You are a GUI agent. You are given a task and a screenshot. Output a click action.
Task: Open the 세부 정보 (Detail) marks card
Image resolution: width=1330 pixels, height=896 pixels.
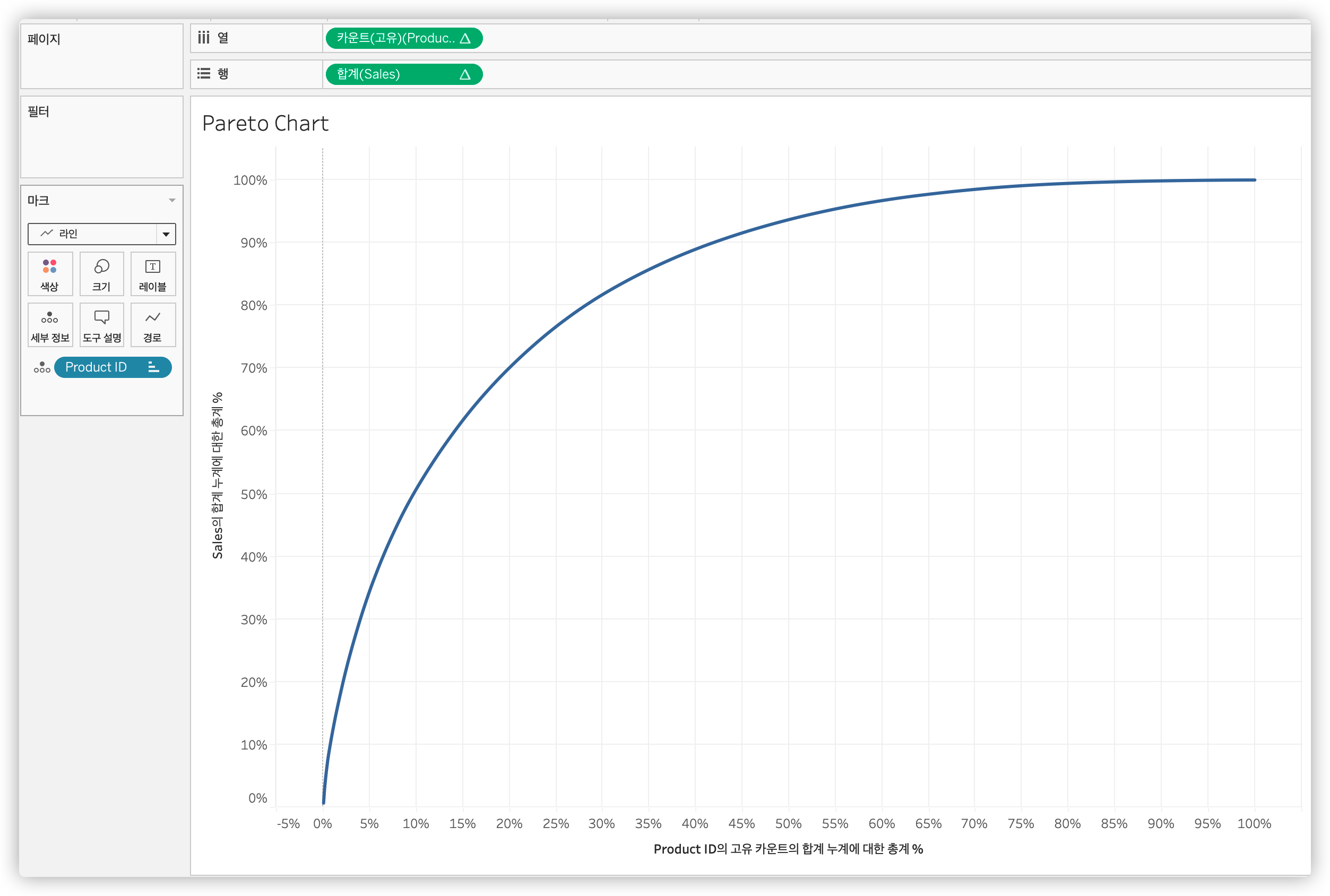pos(50,325)
